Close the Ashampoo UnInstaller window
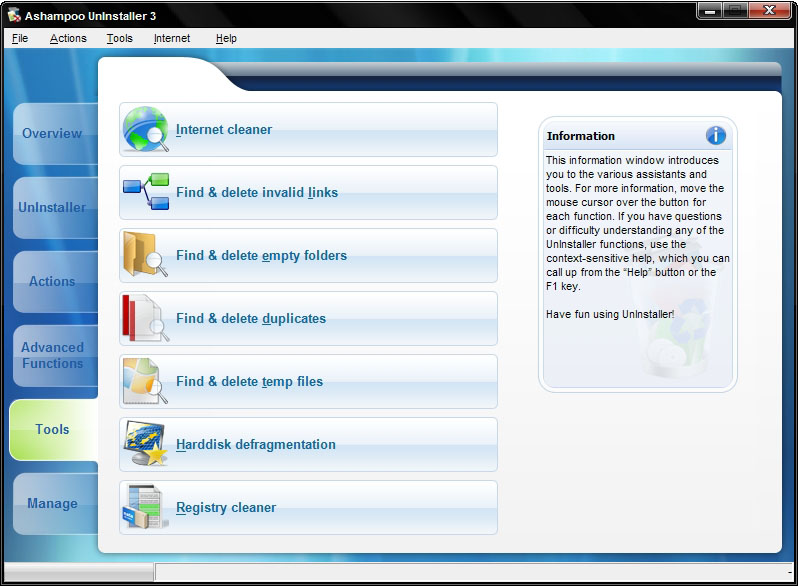This screenshot has width=798, height=586. click(x=770, y=10)
